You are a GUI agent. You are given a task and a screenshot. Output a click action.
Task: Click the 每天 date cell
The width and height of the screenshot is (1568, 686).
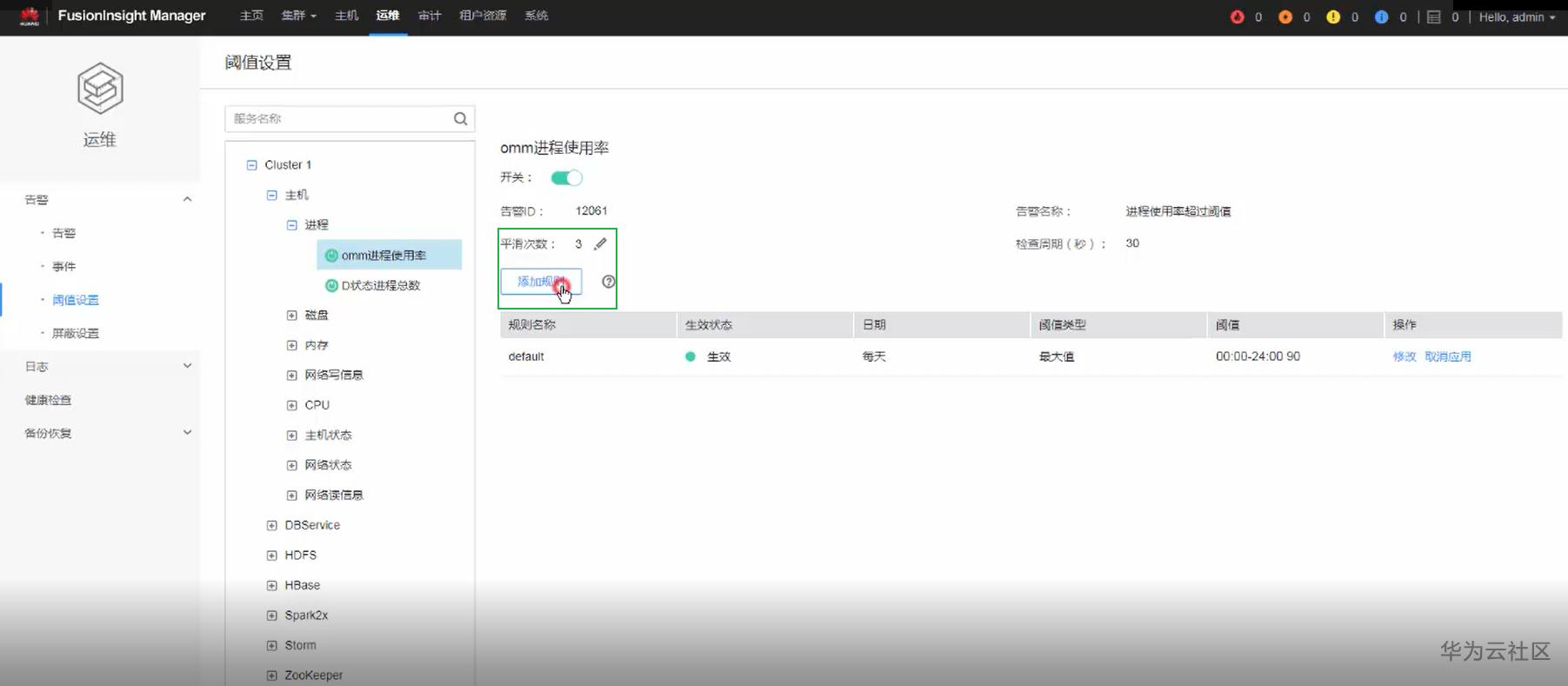pos(874,356)
